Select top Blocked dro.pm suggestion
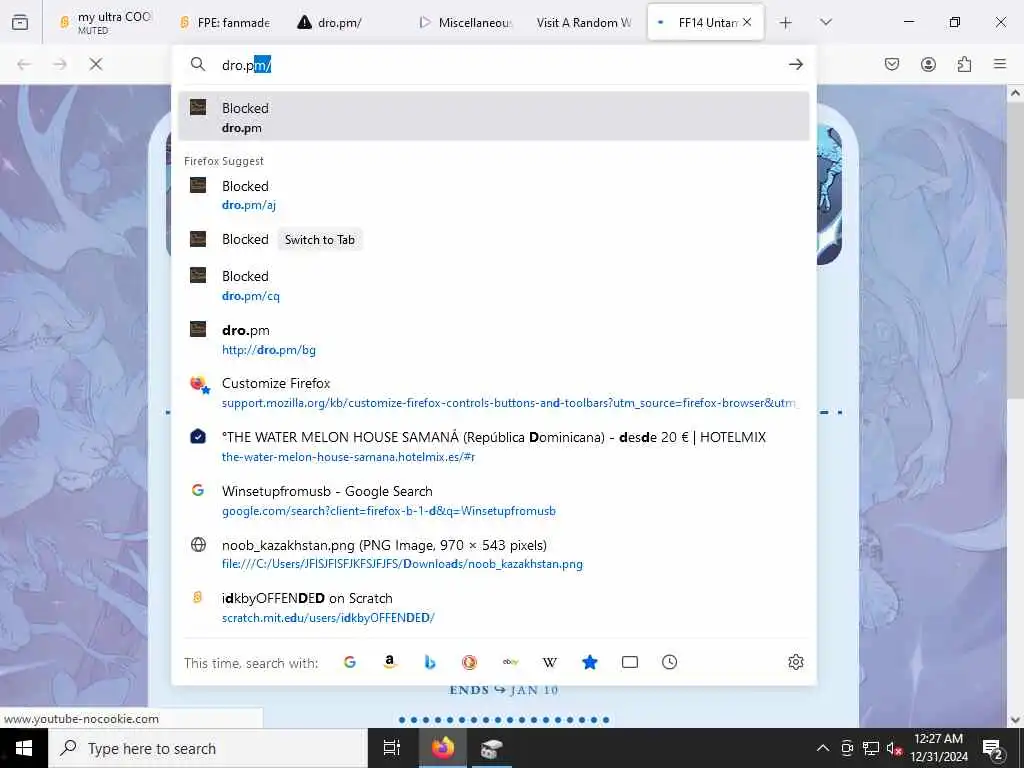Viewport: 1024px width, 768px height. click(x=494, y=116)
